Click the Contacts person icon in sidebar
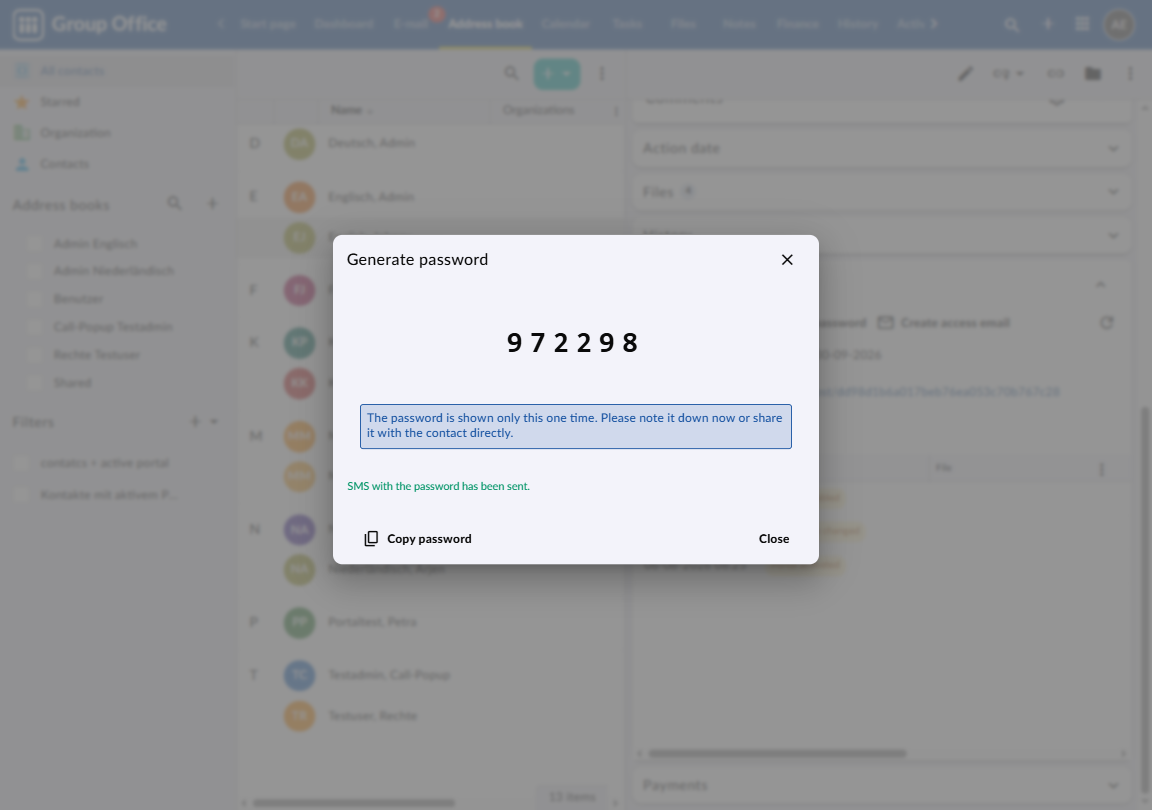Screen dimensions: 1152x810 click(x=22, y=164)
